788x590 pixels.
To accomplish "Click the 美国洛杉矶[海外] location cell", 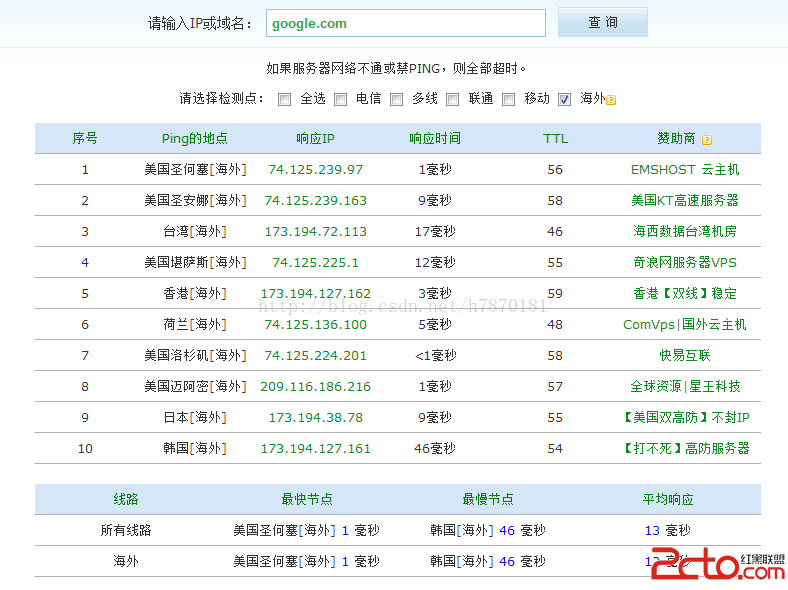I will [195, 356].
